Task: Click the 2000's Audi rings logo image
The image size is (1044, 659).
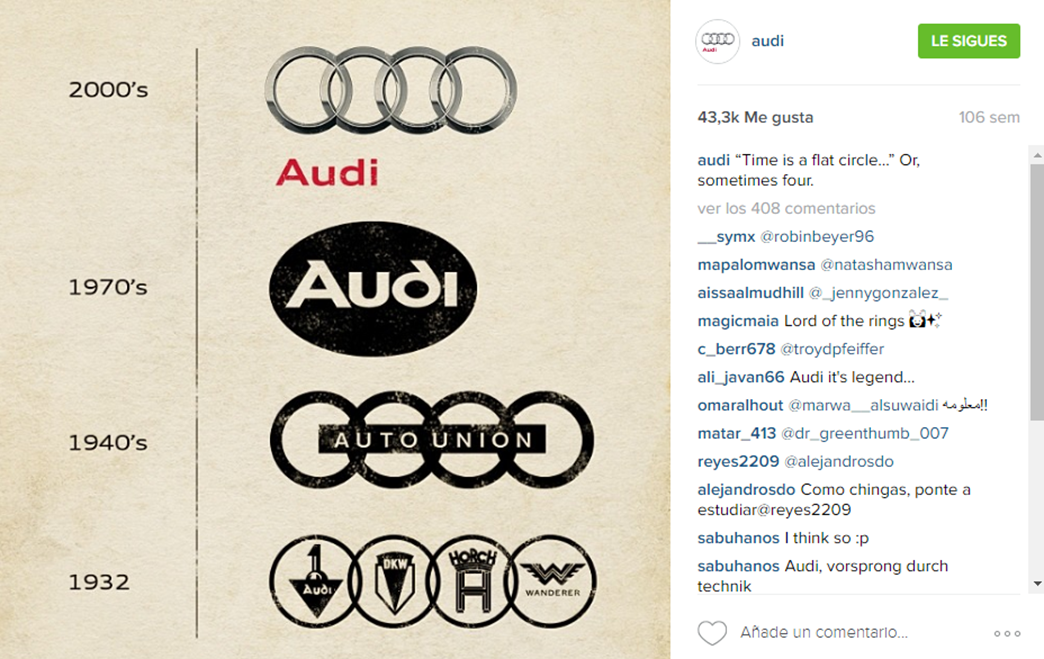Action: tap(391, 90)
